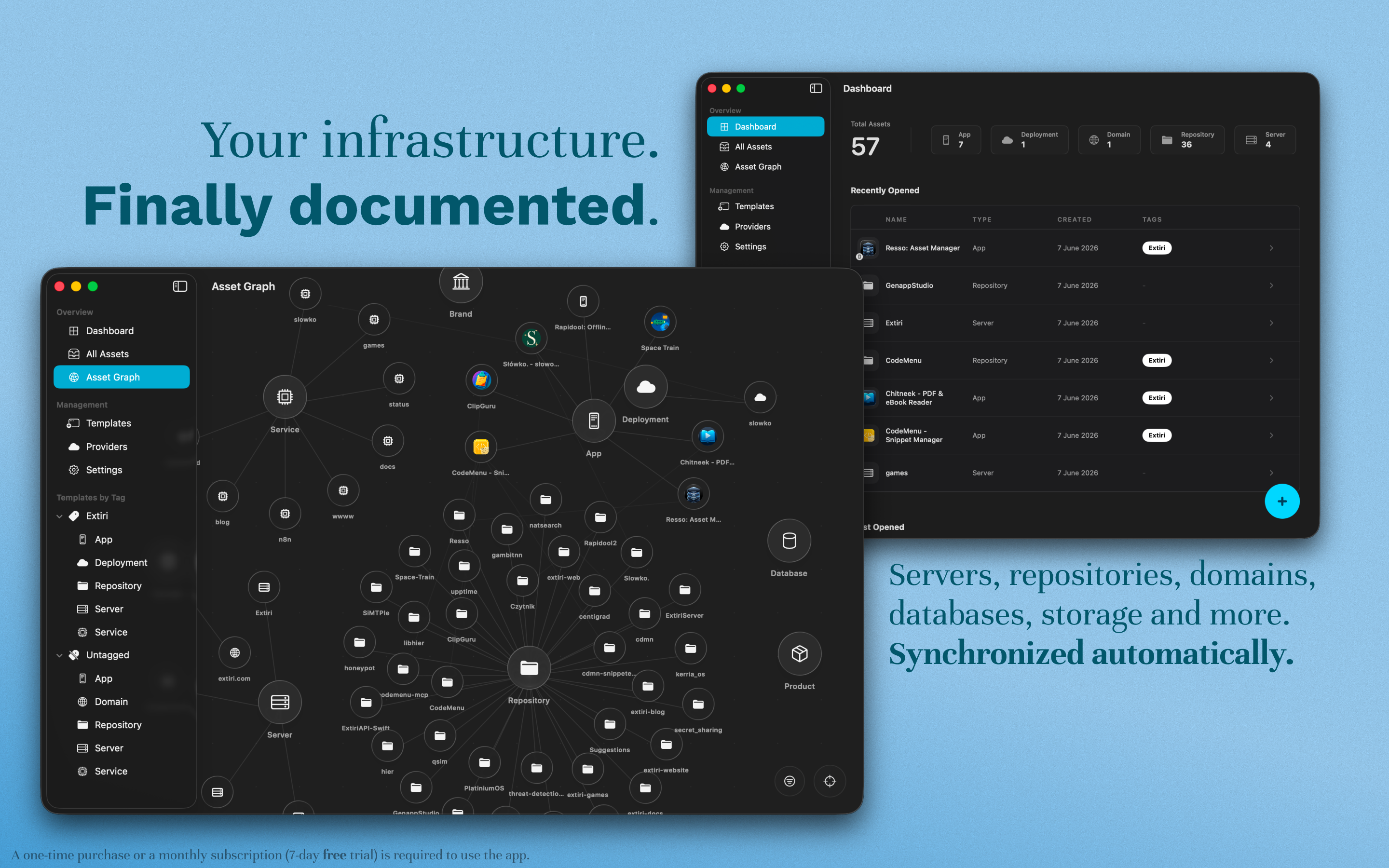This screenshot has width=1389, height=868.
Task: Open All Assets in Dashboard window sidebar
Action: (x=766, y=147)
